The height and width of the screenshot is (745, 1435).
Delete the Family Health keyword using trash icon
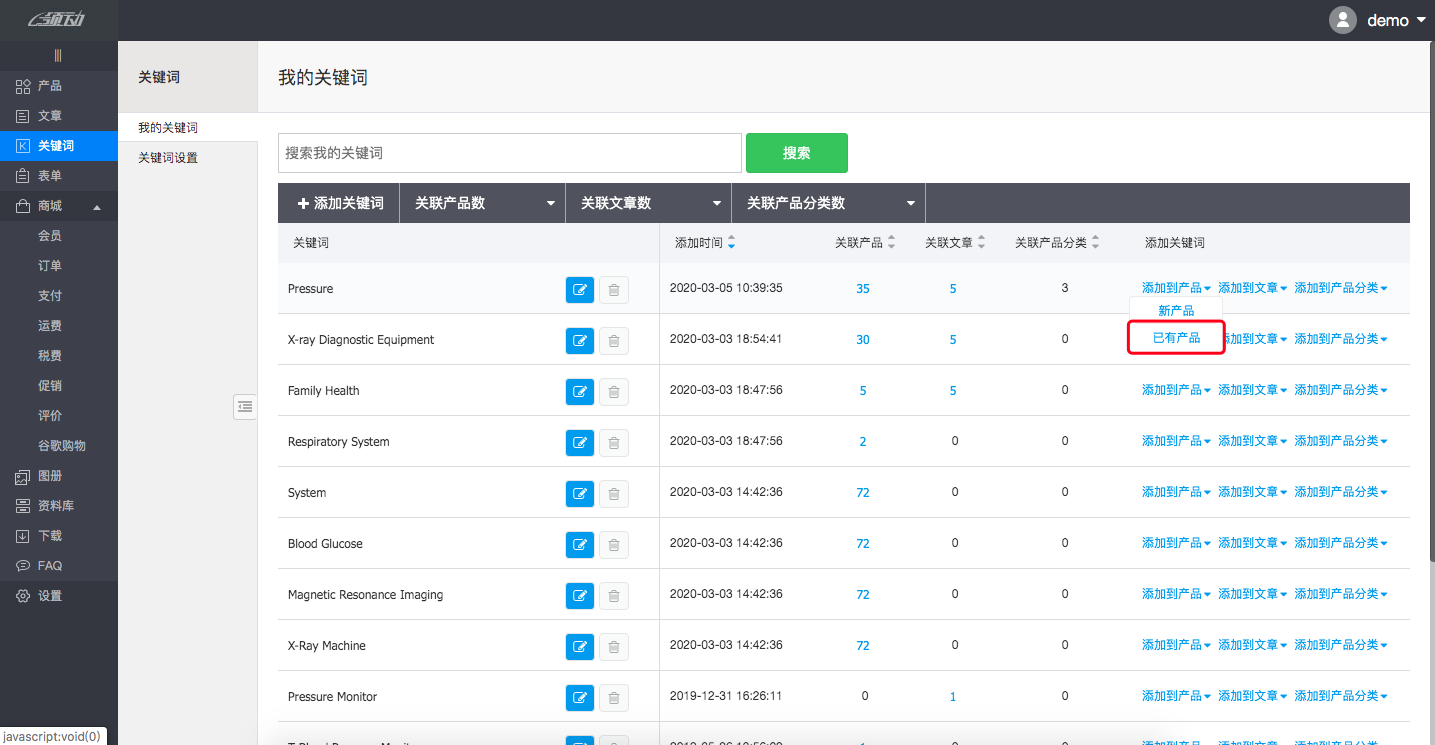tap(614, 391)
